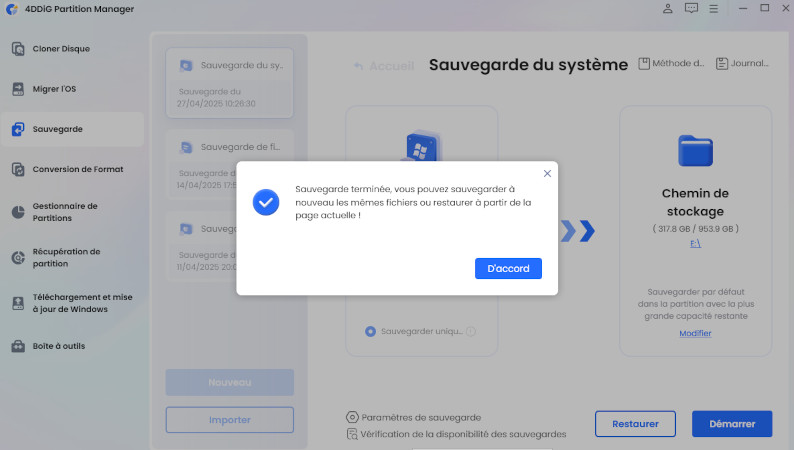Click the 4DDiG app logo
Viewport: 794px width, 450px height.
coord(12,9)
